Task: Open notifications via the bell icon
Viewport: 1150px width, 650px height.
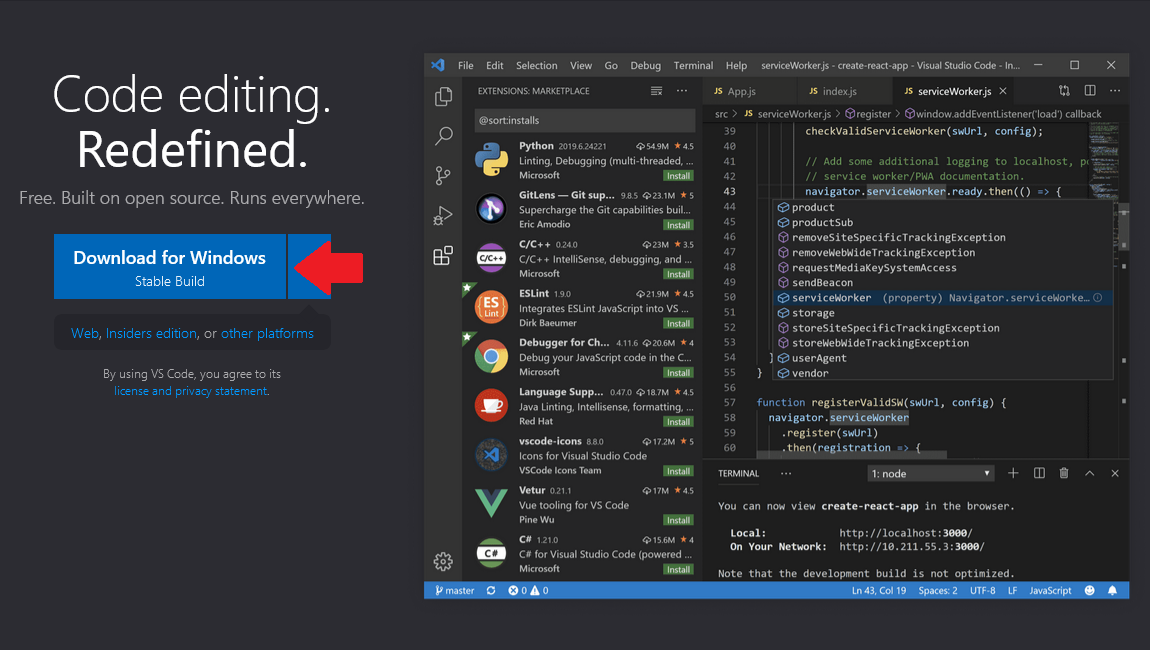Action: point(1112,590)
